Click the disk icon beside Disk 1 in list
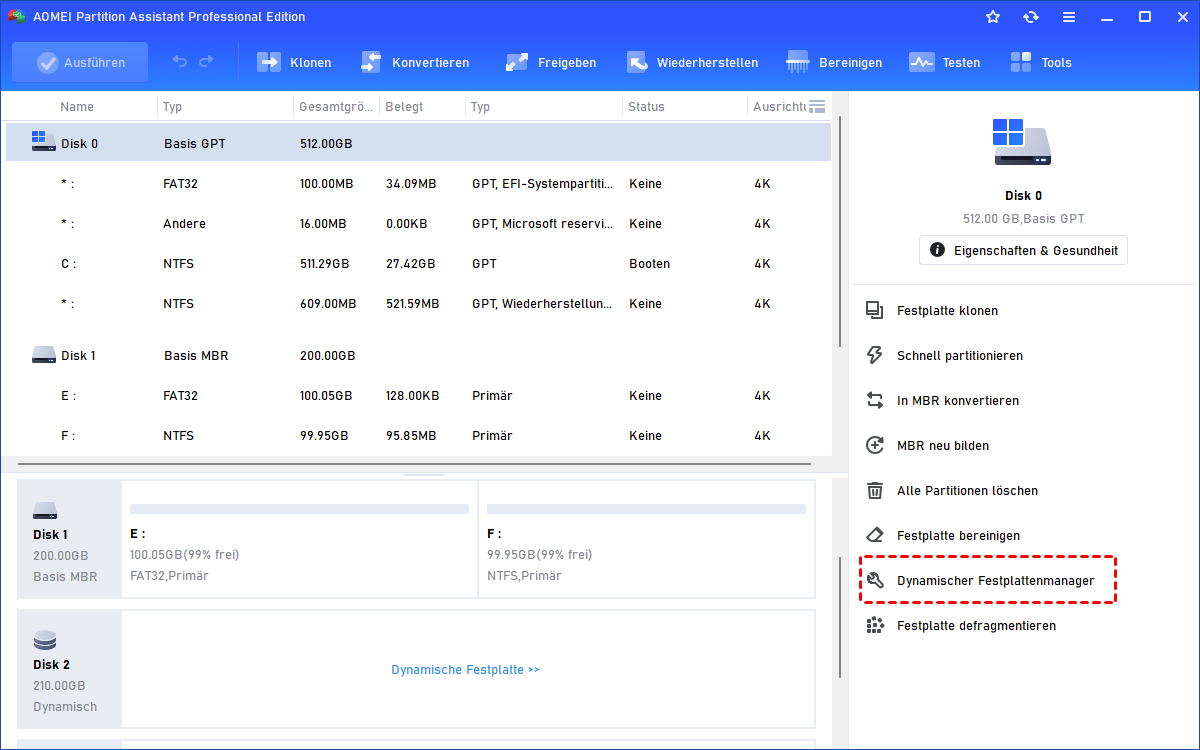The height and width of the screenshot is (750, 1200). (43, 355)
